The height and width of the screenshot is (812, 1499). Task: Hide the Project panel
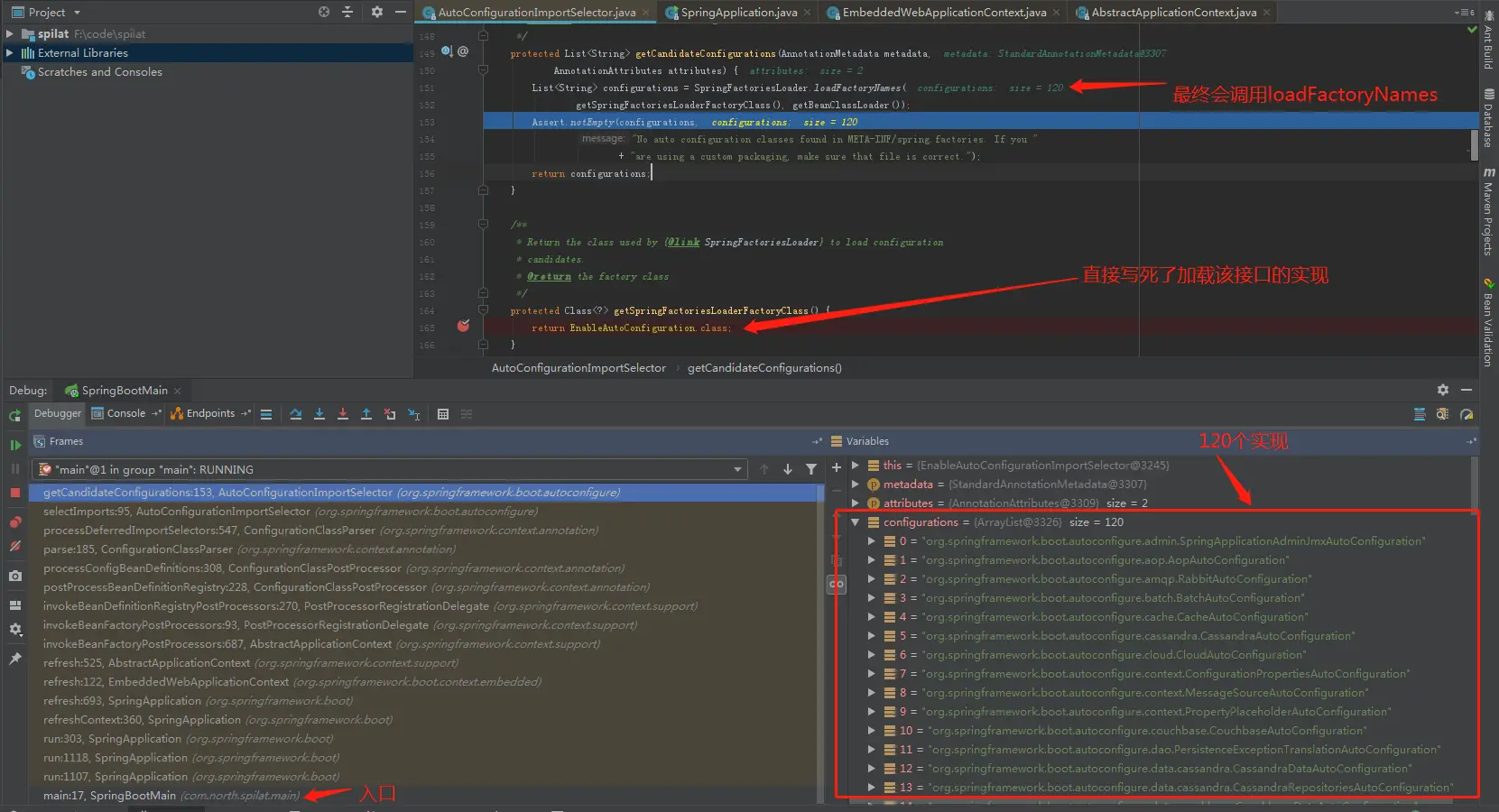(401, 12)
